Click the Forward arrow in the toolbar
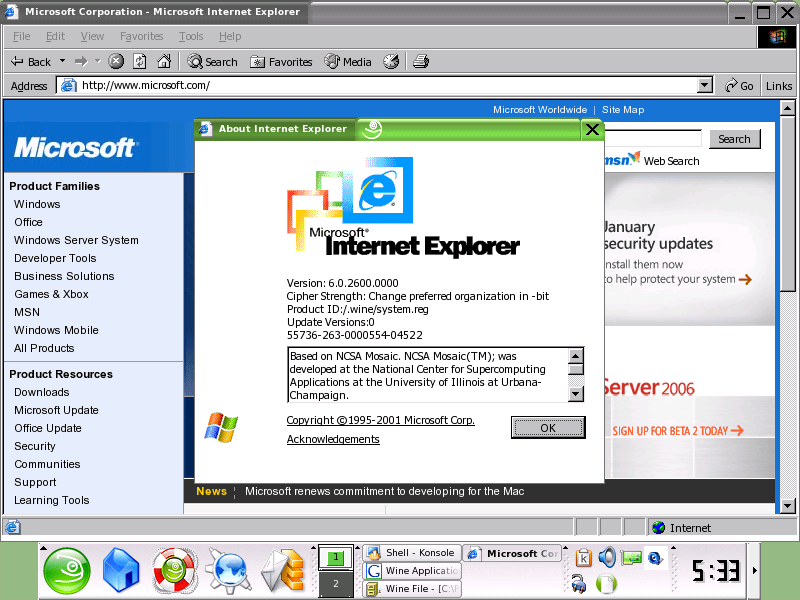This screenshot has width=800, height=600. tap(81, 62)
